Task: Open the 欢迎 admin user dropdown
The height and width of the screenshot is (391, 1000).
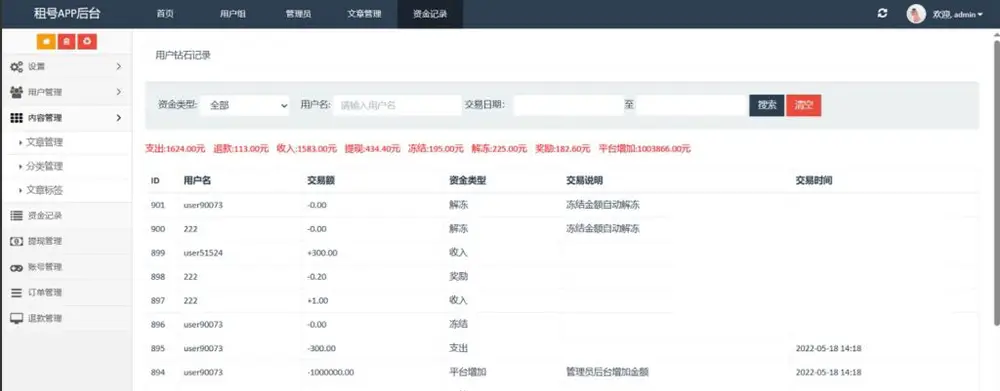Action: coord(957,14)
